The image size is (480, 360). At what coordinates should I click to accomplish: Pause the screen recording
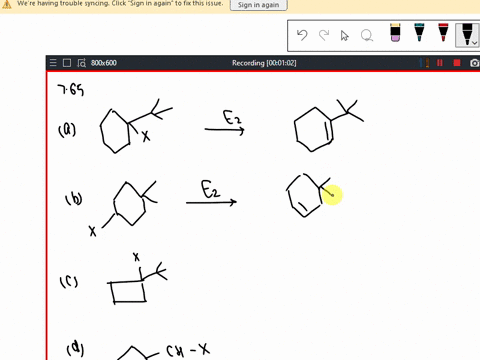point(440,63)
